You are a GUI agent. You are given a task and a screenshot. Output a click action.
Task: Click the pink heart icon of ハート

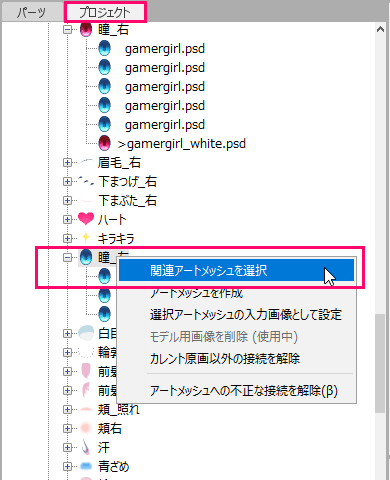[x=86, y=219]
